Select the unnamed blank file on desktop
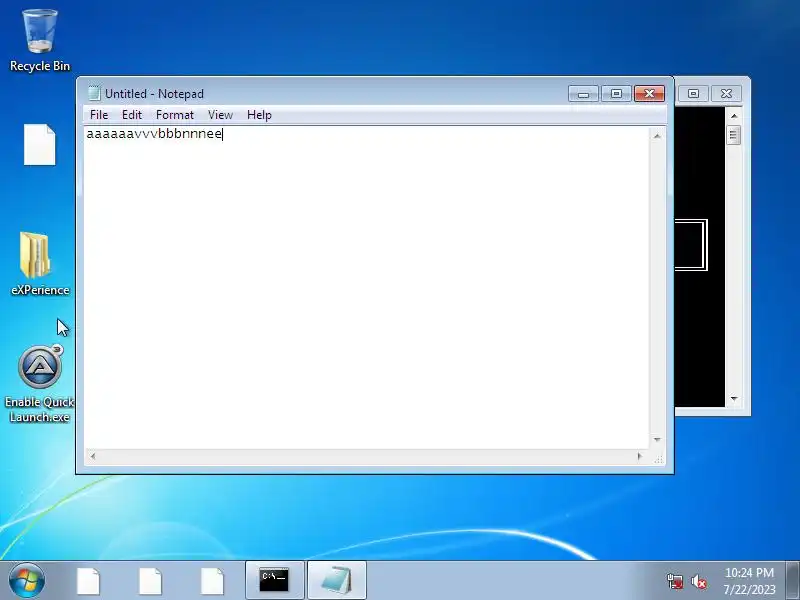This screenshot has height=600, width=800. click(x=40, y=144)
